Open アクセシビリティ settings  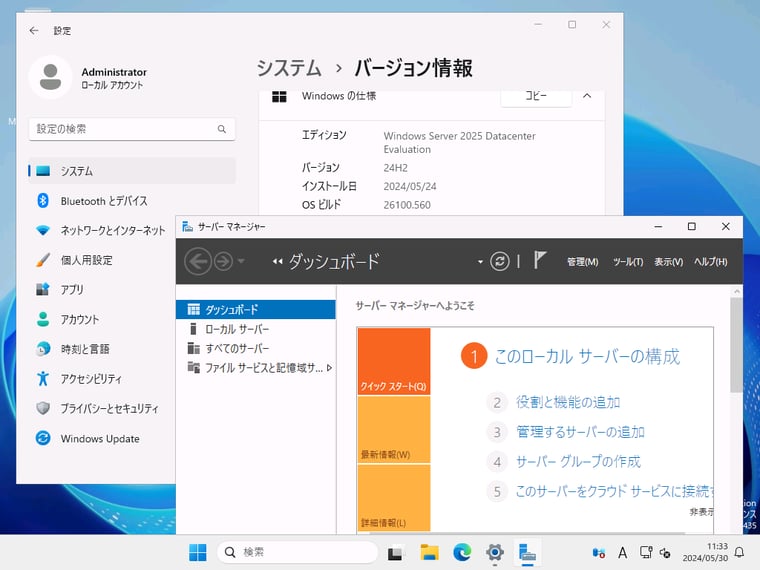tap(101, 379)
